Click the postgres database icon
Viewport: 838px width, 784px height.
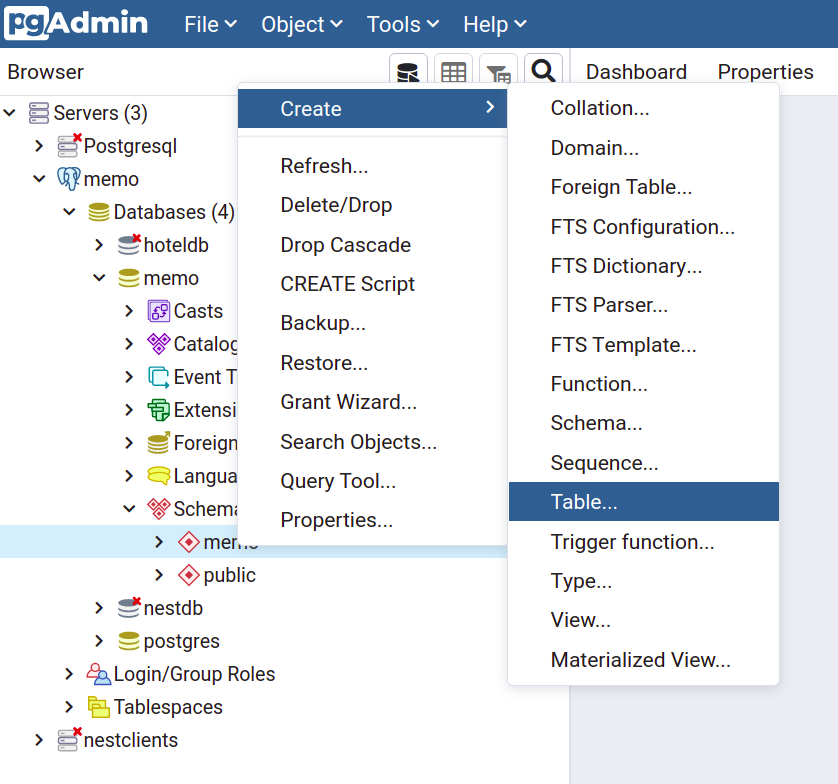[x=129, y=641]
